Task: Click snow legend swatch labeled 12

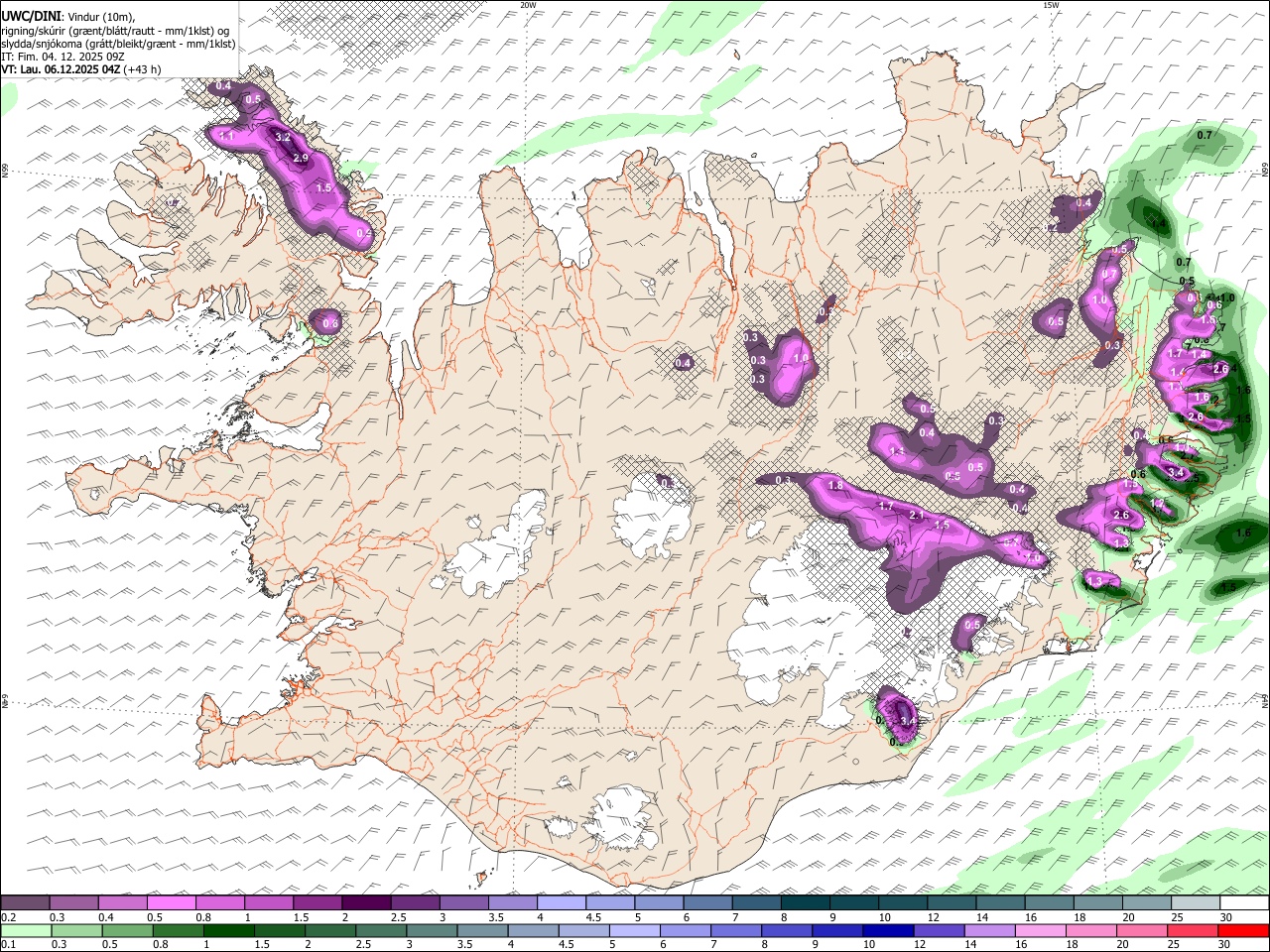Action: [x=951, y=903]
